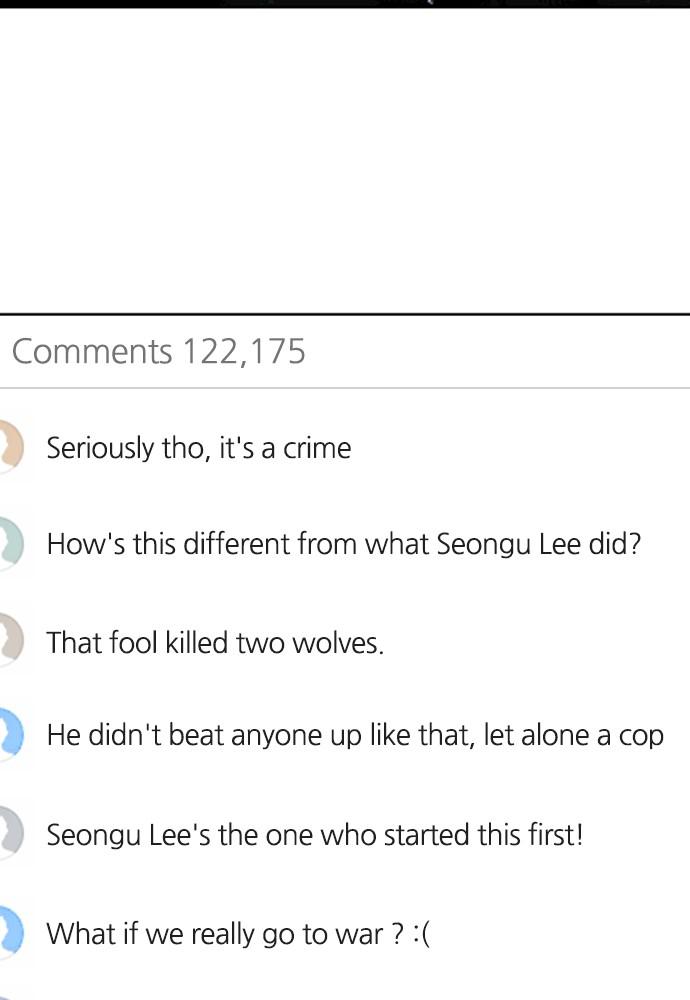Click the comment about beating up a cop

(355, 736)
